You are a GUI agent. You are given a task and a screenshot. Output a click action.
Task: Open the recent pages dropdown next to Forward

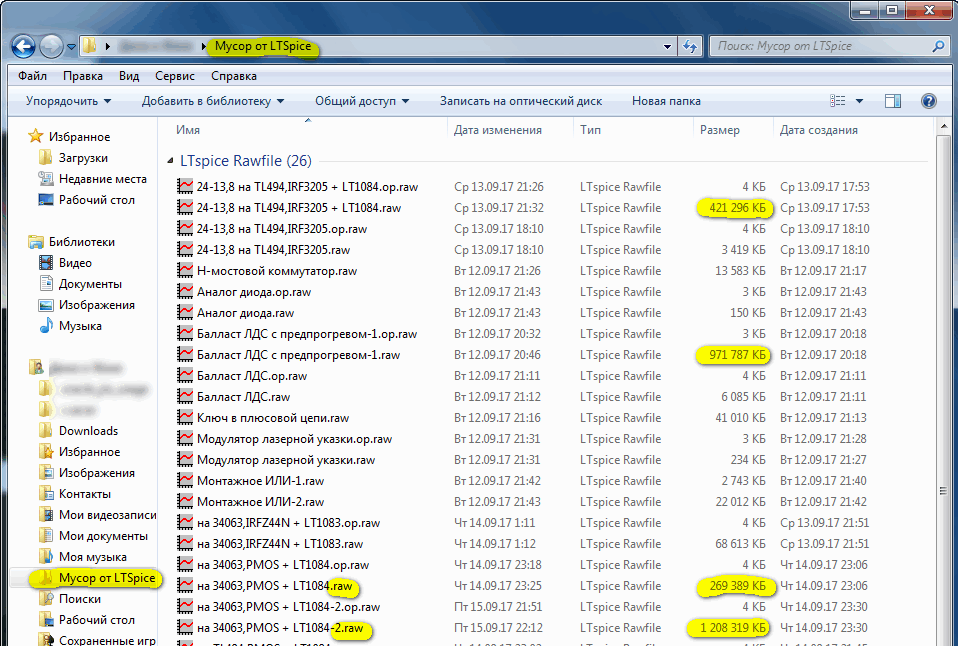click(71, 47)
